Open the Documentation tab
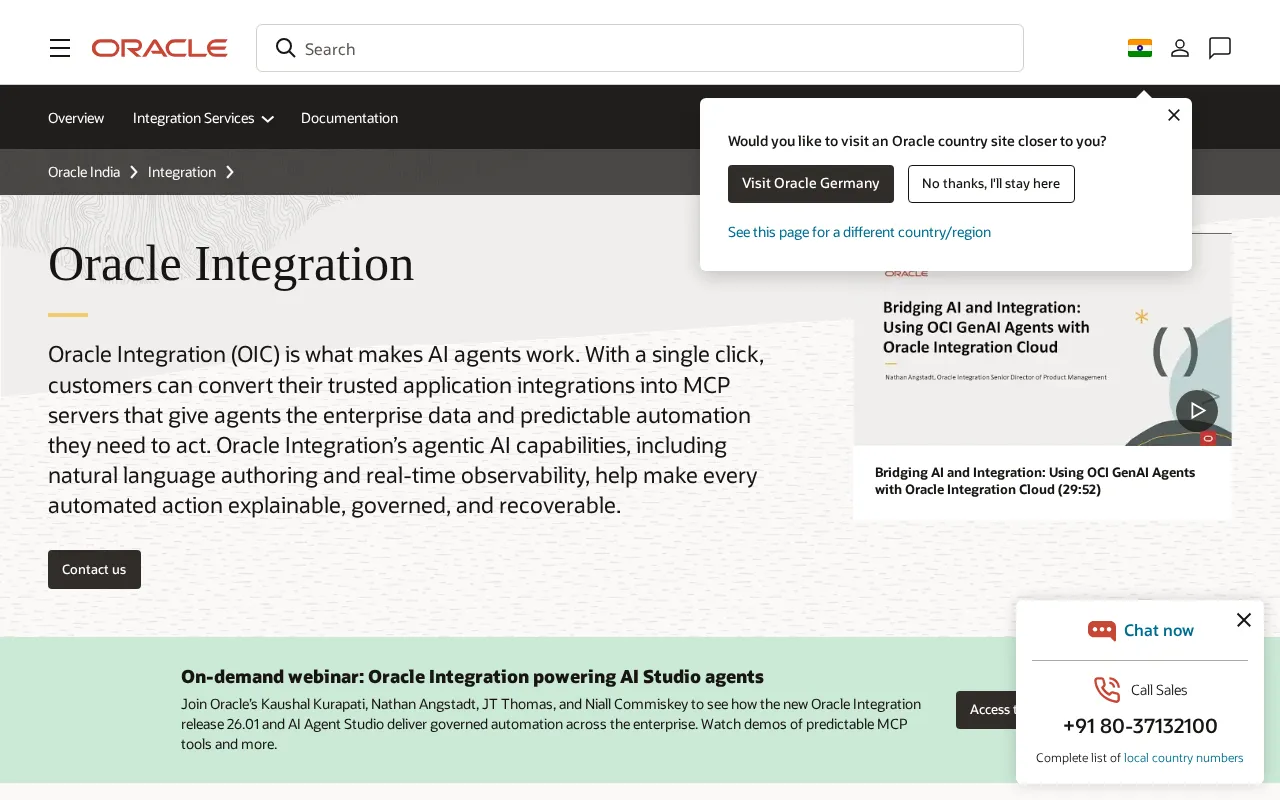This screenshot has height=800, width=1280. click(349, 118)
